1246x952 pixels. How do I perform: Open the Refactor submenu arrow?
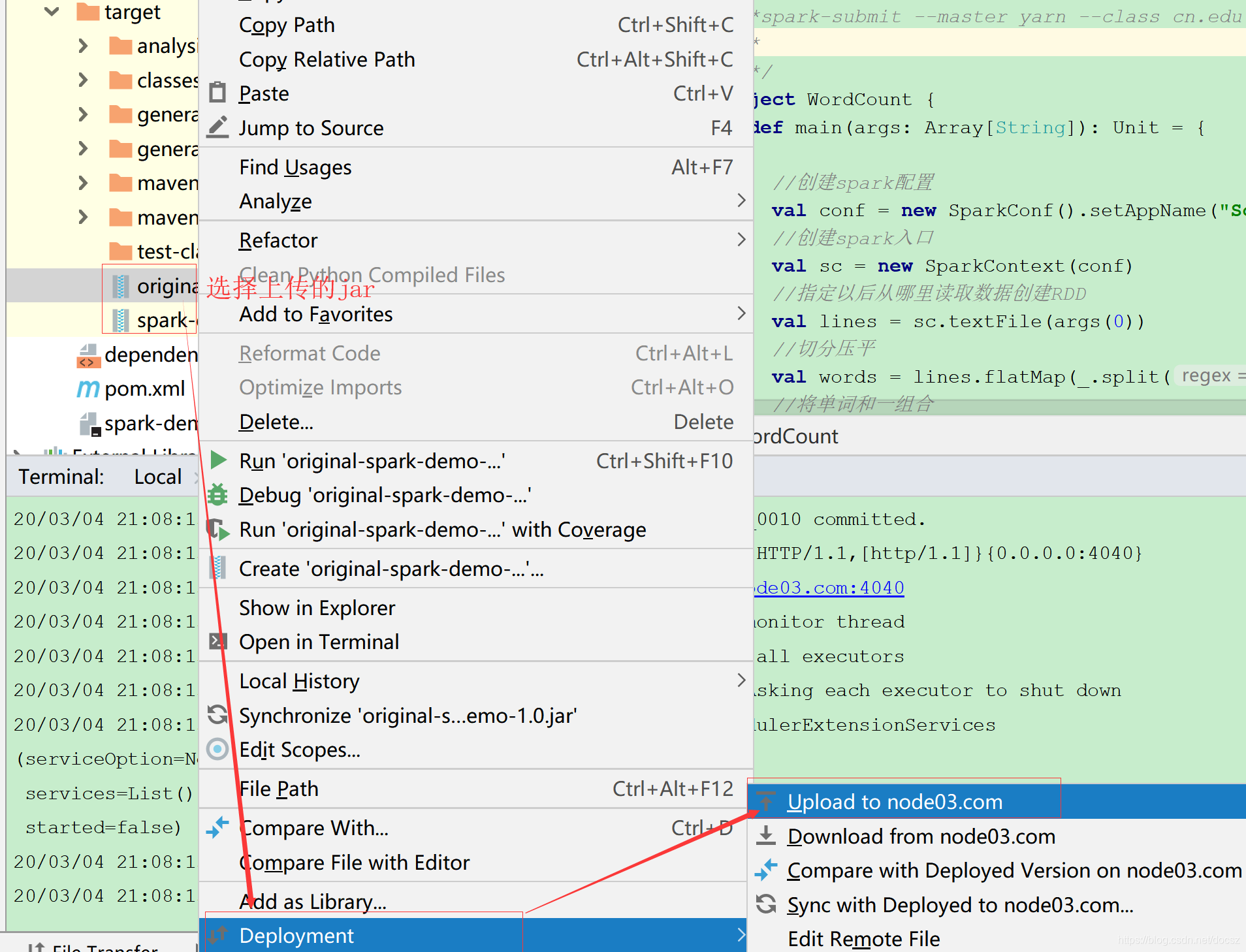pos(741,240)
